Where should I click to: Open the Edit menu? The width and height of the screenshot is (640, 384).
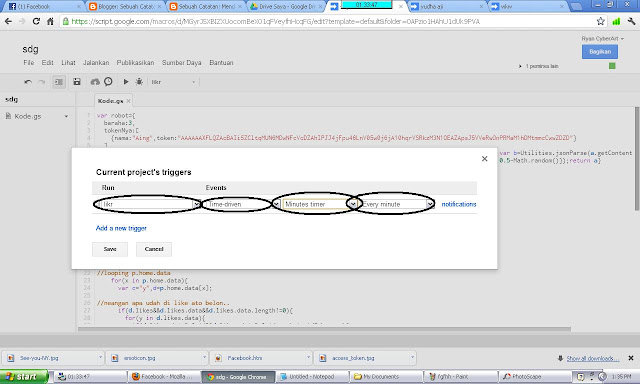[47, 63]
